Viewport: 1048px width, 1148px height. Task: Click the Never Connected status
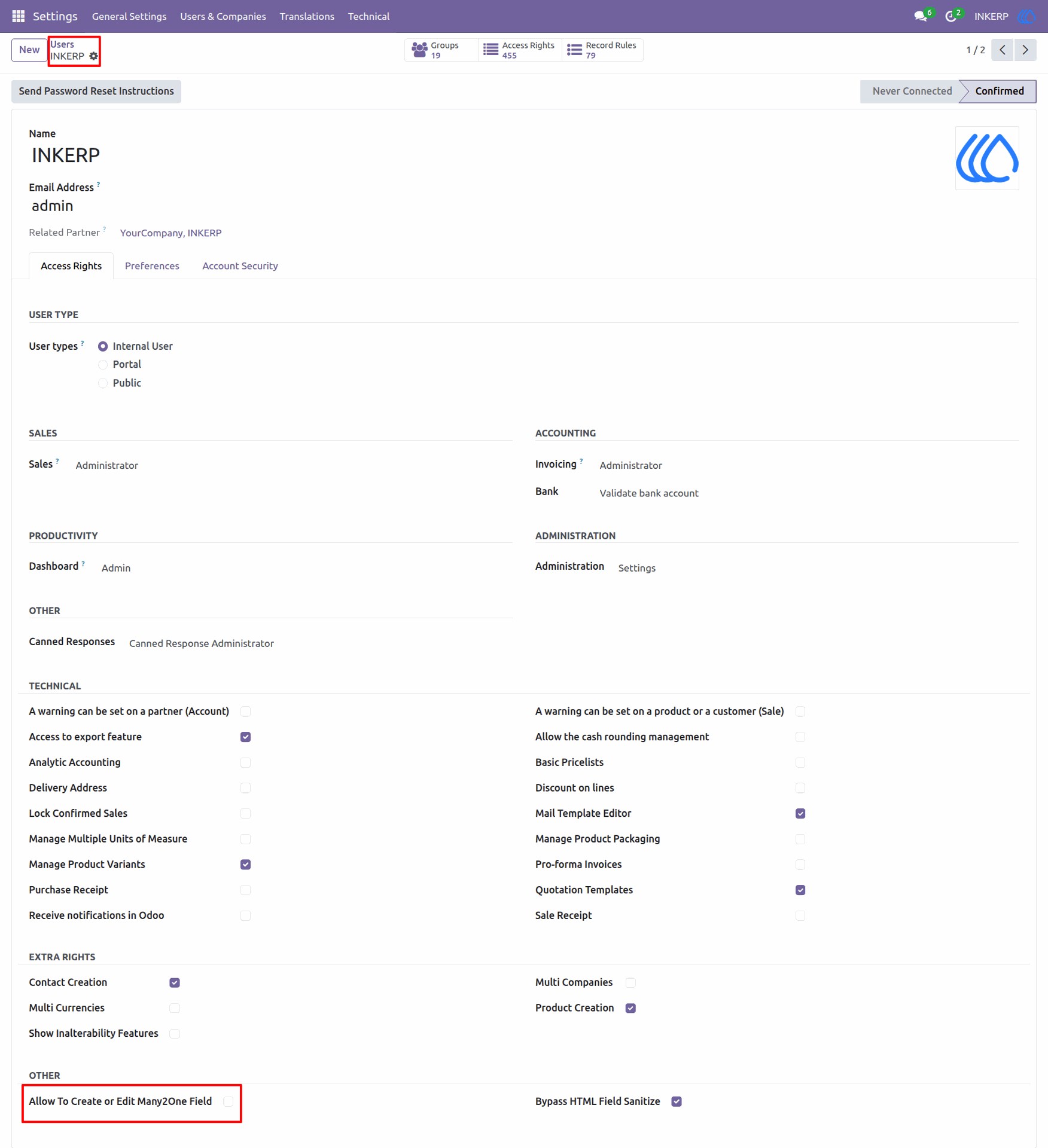tap(911, 91)
